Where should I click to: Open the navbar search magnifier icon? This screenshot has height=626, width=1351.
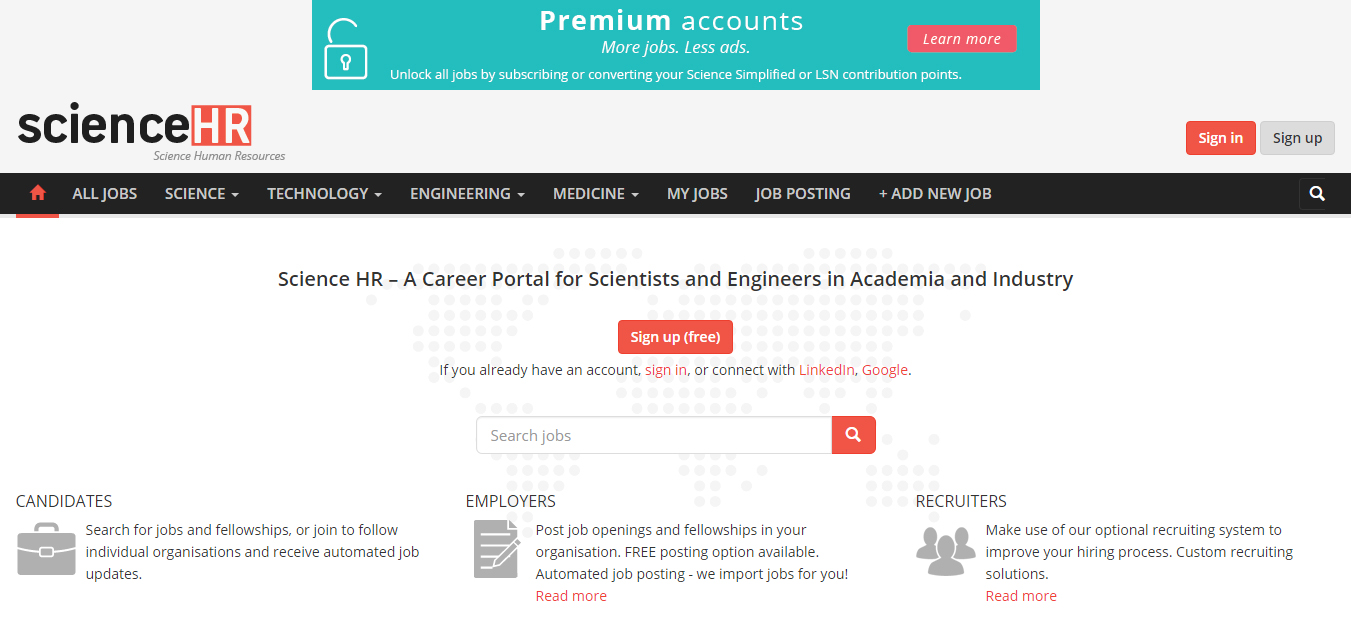coord(1316,194)
